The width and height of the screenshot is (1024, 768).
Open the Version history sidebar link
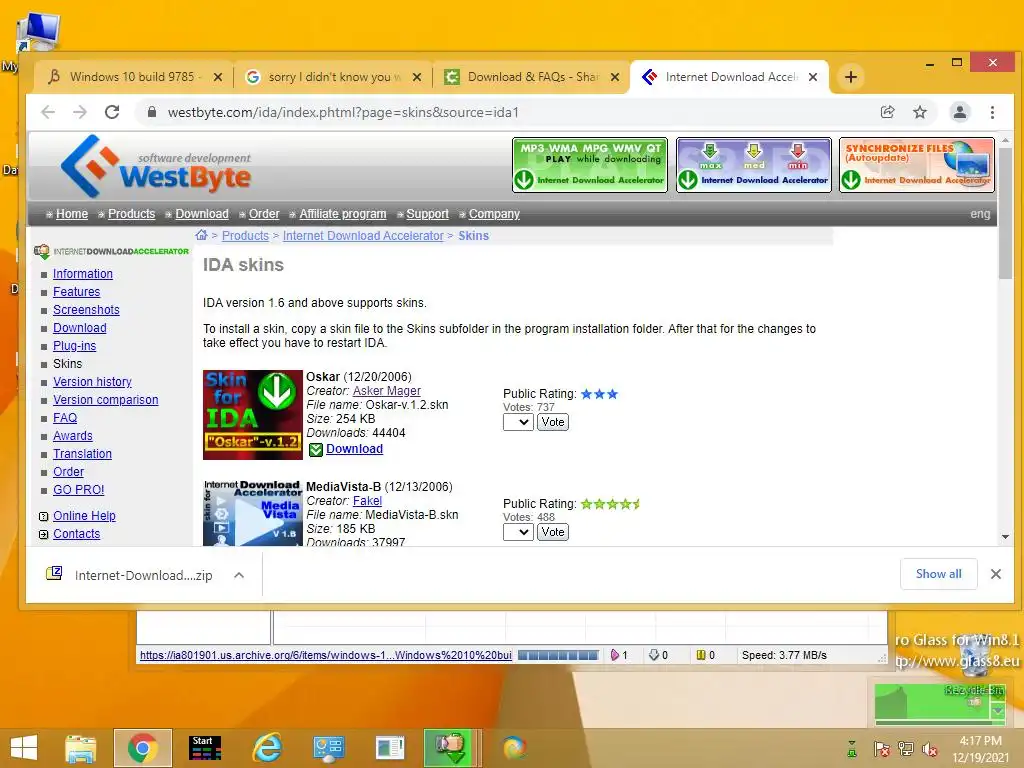92,382
